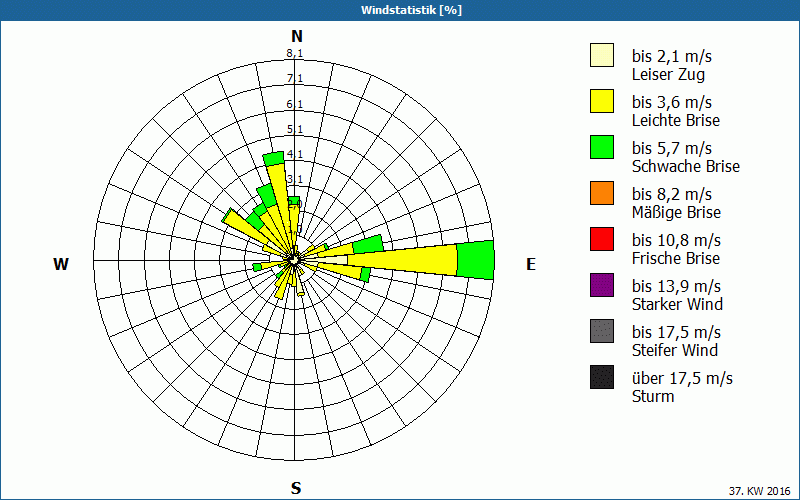This screenshot has height=500, width=800.
Task: Click the purple 13,9 m/s legend swatch
Action: coord(602,285)
